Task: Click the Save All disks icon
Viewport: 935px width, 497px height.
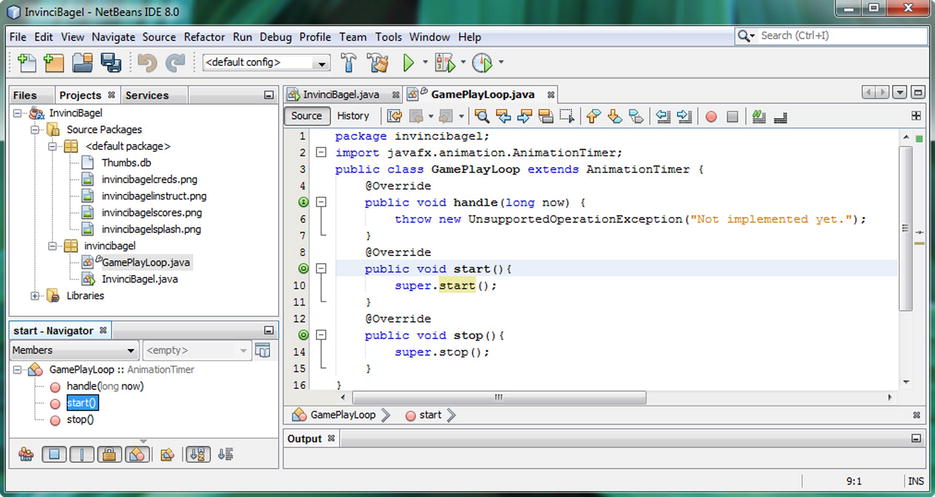Action: (x=111, y=62)
